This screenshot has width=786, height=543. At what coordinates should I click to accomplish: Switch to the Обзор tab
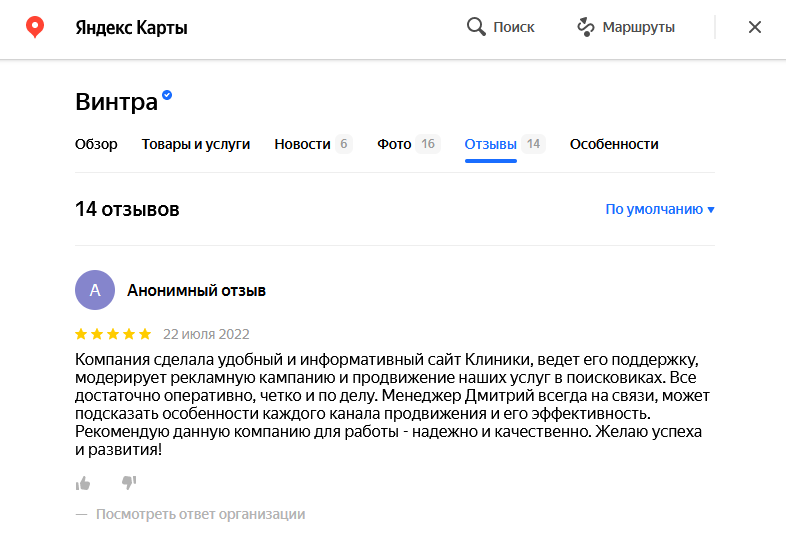tap(96, 144)
